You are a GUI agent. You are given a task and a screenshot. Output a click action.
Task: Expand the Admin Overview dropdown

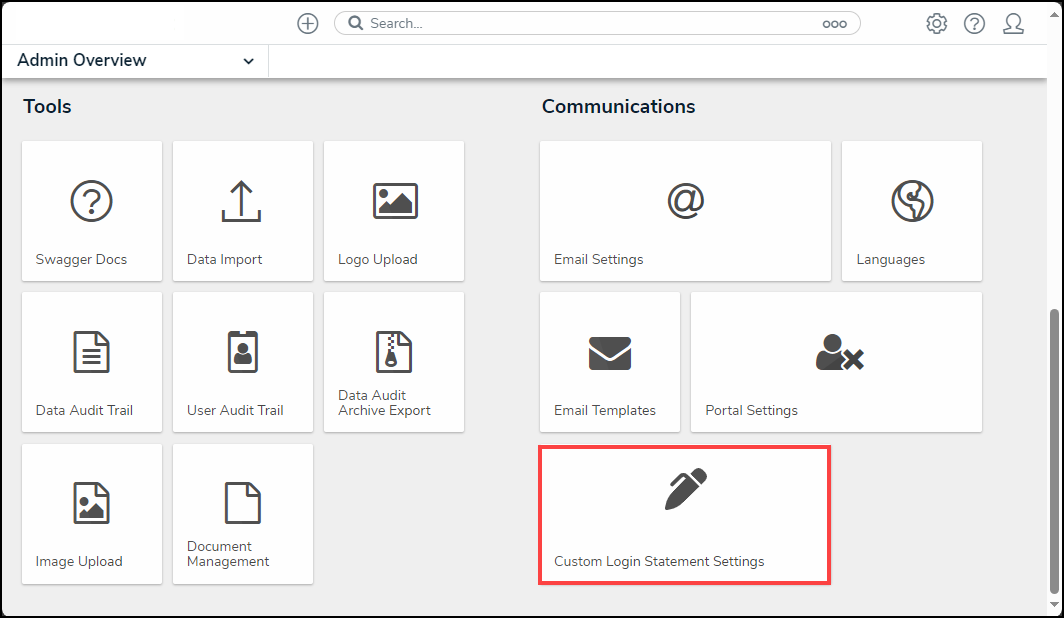point(248,61)
